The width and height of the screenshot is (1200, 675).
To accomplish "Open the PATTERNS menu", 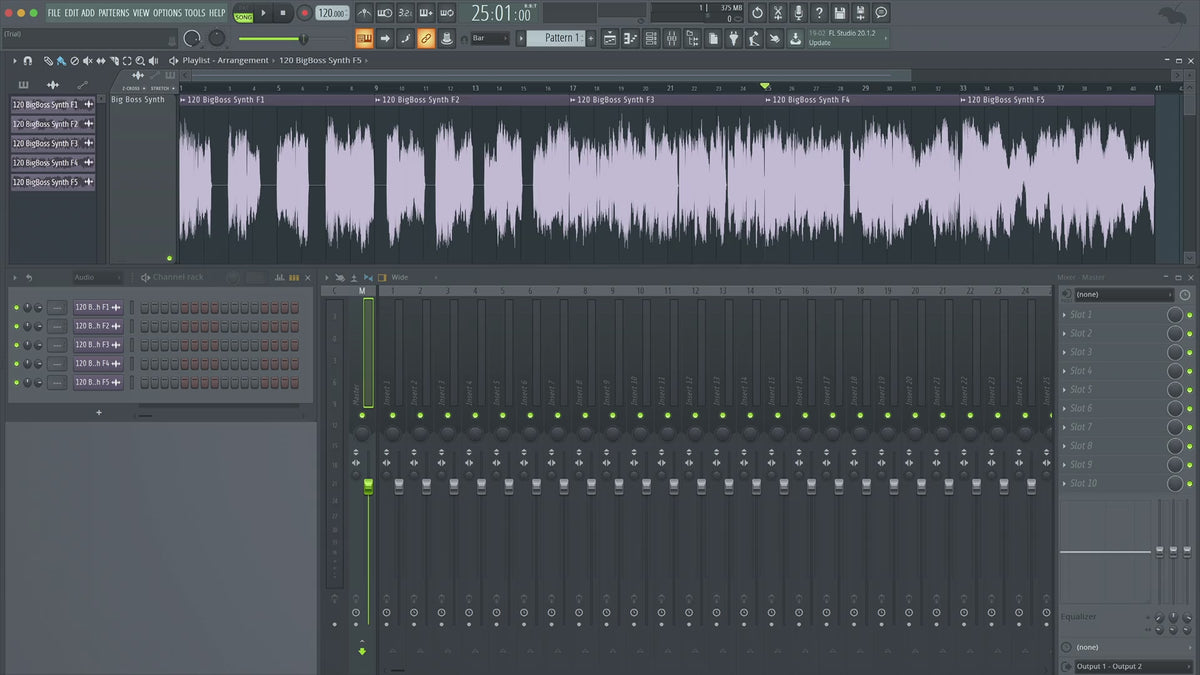I will point(113,13).
